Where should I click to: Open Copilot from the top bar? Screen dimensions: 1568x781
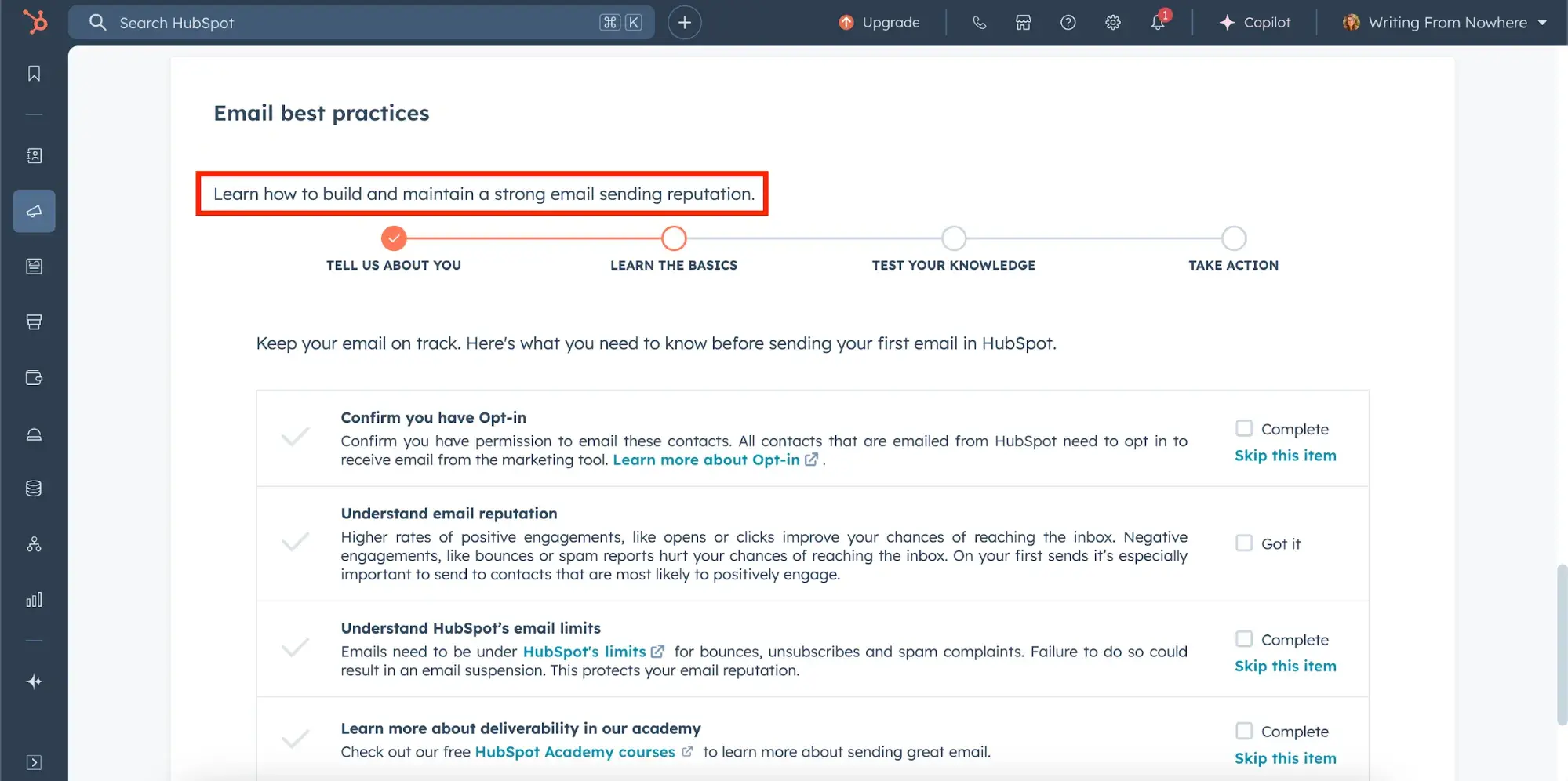[x=1255, y=23]
